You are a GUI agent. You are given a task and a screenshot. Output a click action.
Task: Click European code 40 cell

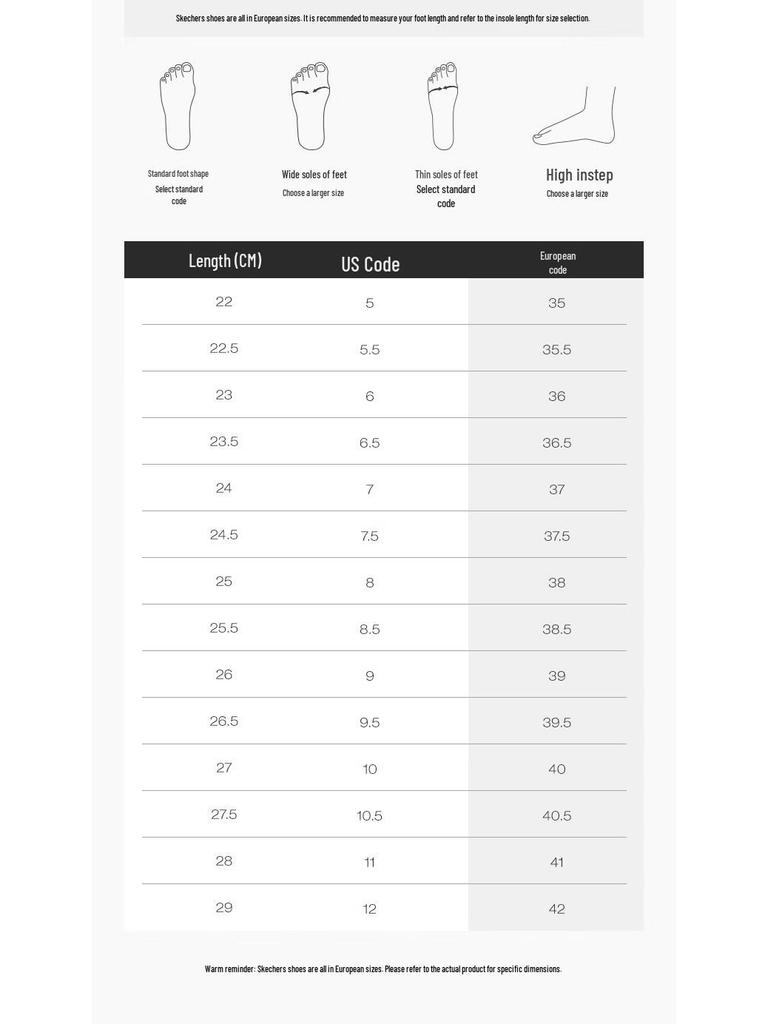click(557, 769)
